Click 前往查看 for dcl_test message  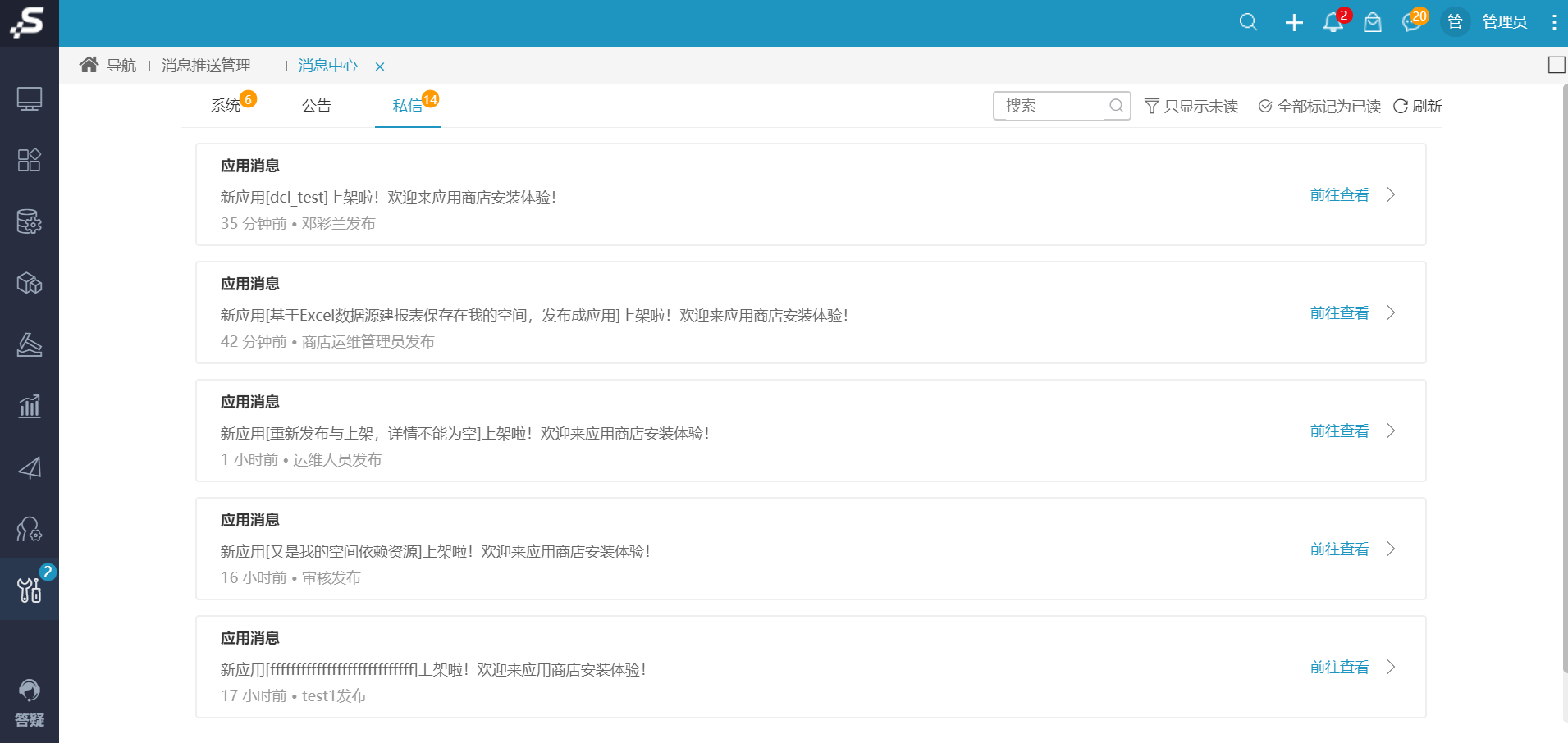coord(1339,195)
